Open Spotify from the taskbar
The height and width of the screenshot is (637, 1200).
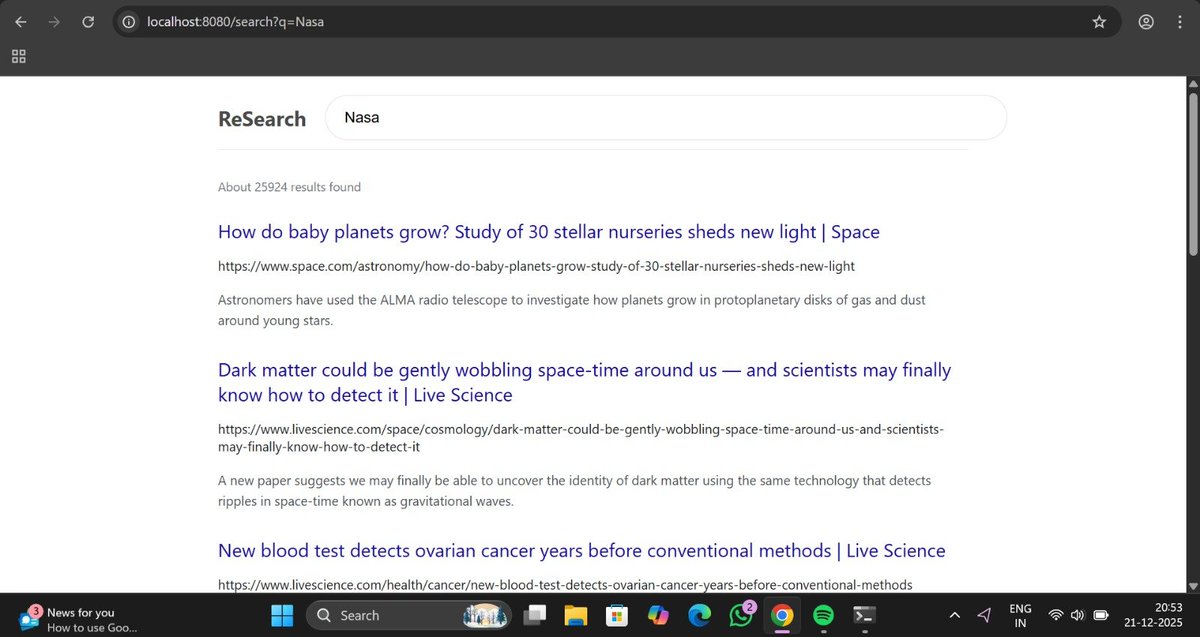coord(823,615)
